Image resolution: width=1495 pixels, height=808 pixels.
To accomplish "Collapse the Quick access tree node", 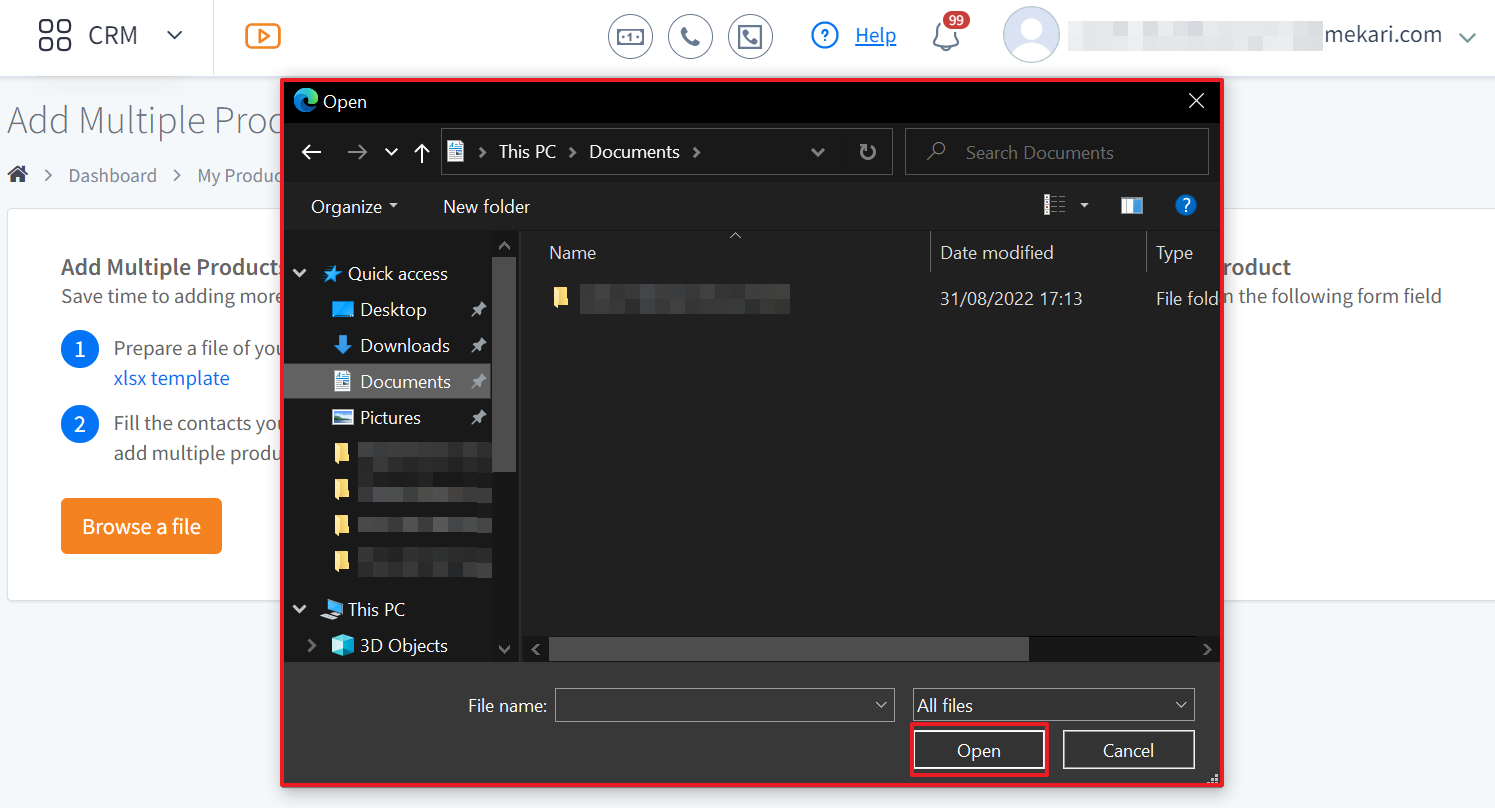I will click(300, 273).
